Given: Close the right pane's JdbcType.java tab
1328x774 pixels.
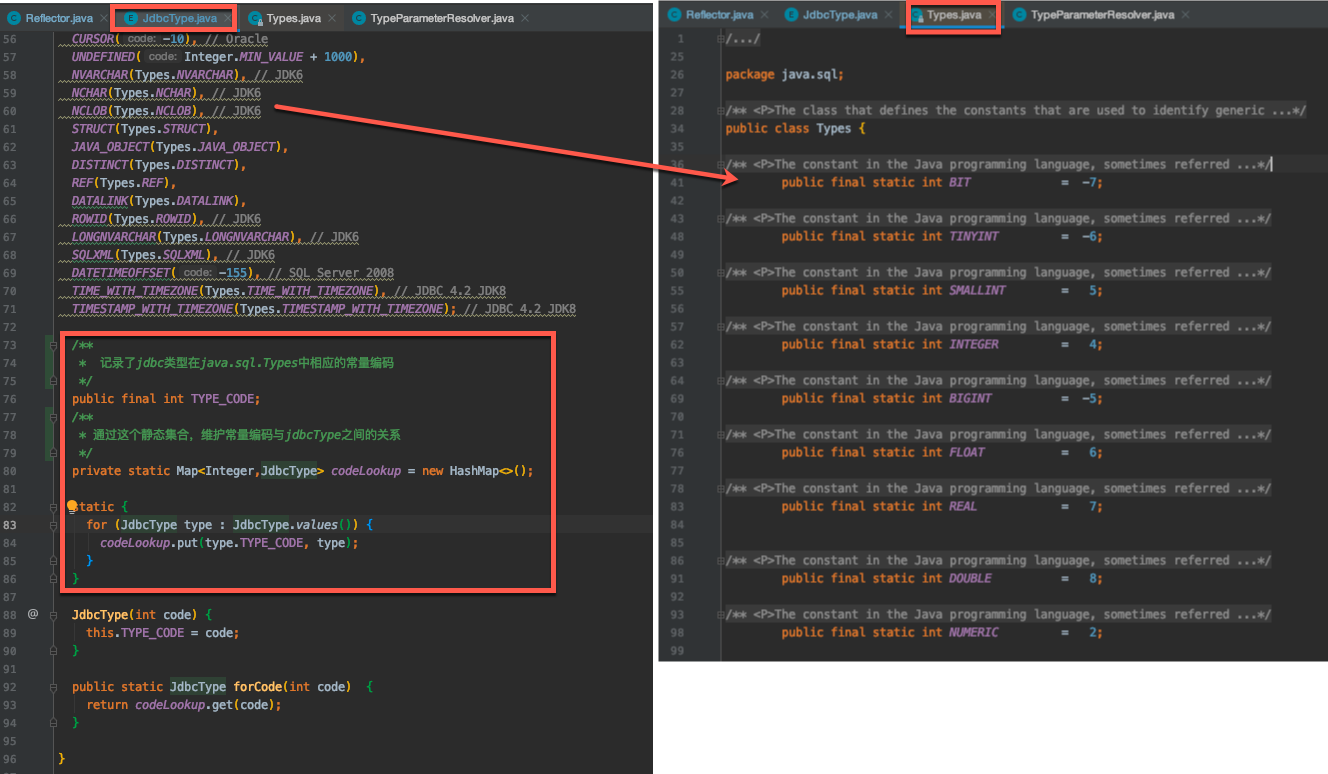Looking at the screenshot, I should tap(888, 16).
